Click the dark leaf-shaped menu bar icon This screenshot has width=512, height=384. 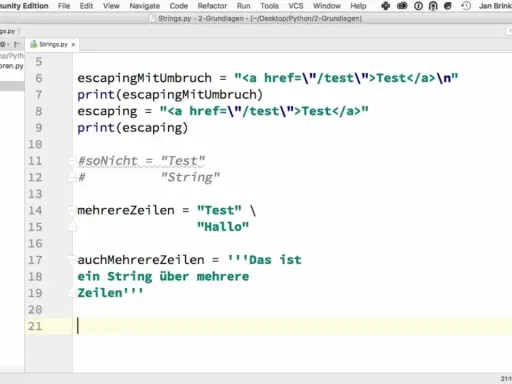(x=448, y=6)
